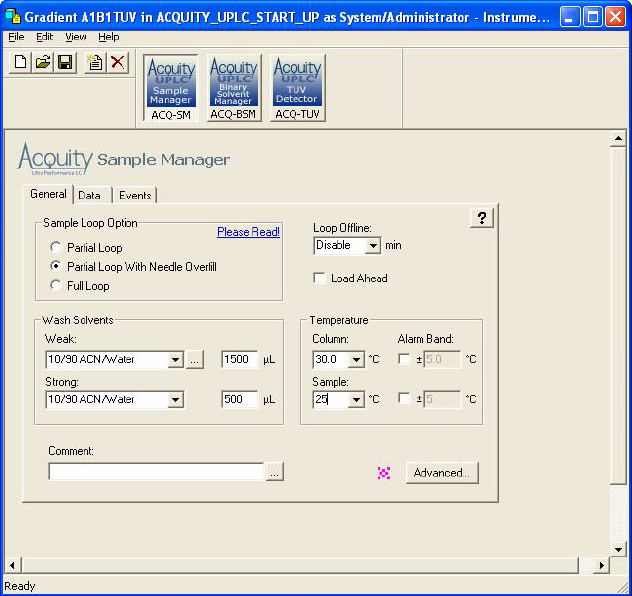
Task: Expand the Strong wash solvent dropdown
Action: point(175,399)
